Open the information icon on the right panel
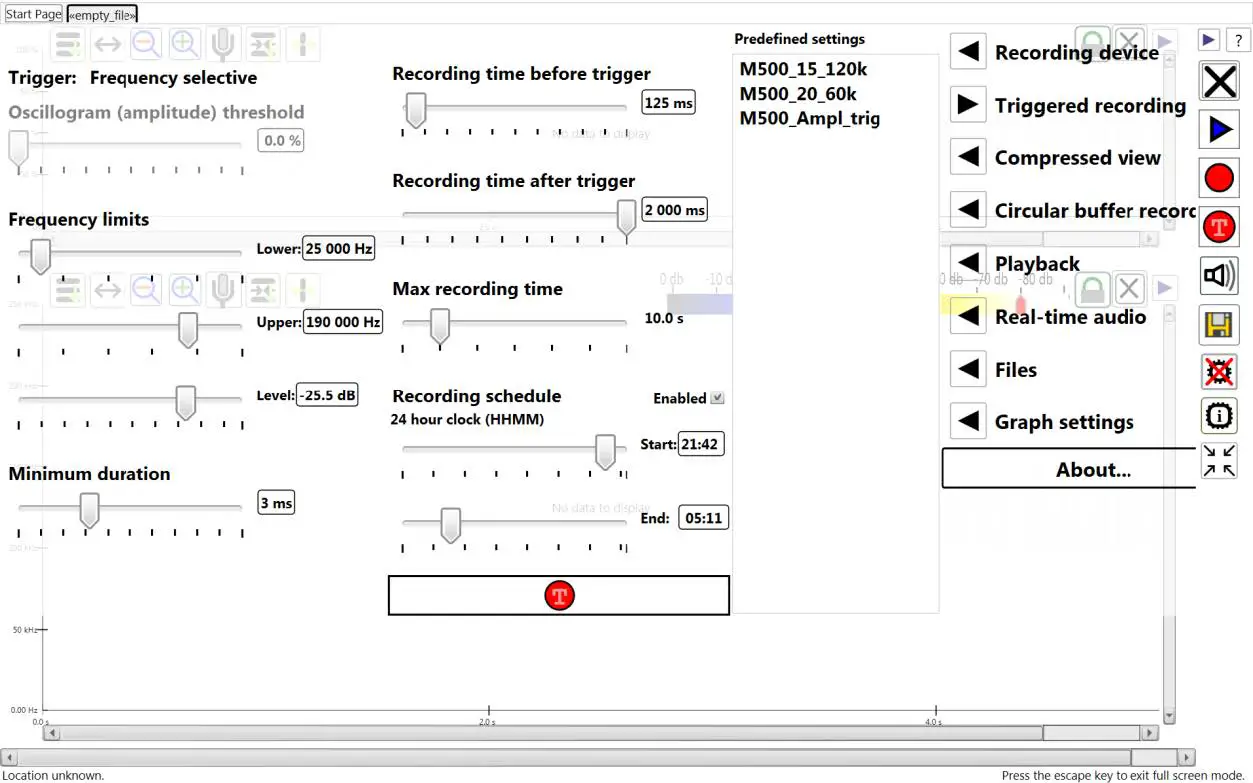Viewport: 1253px width, 783px height. (x=1218, y=416)
